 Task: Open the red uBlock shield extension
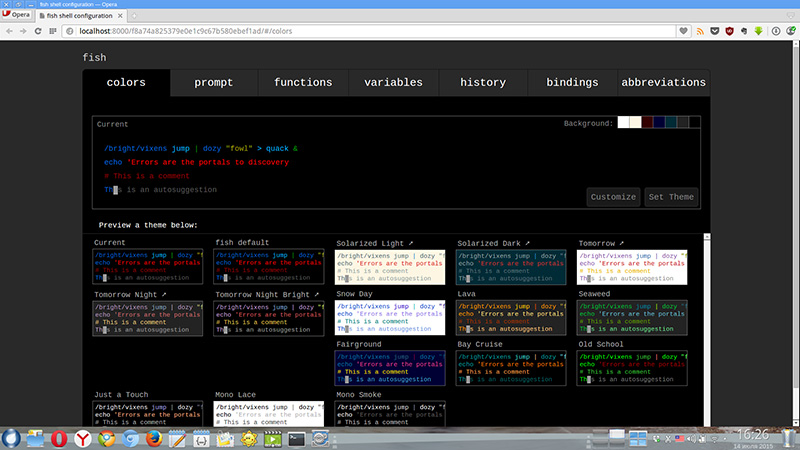pyautogui.click(x=730, y=31)
